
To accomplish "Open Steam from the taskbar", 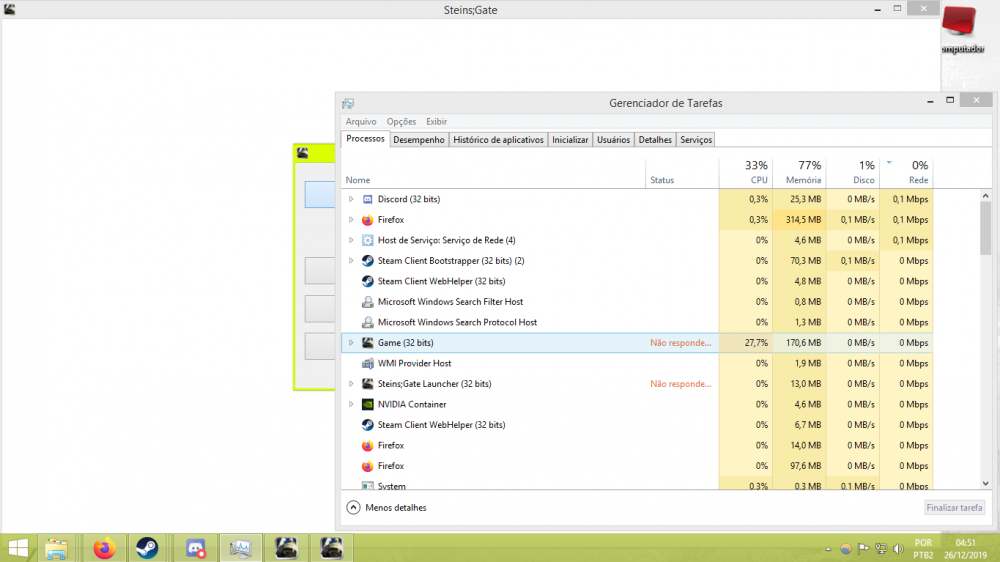I will (147, 548).
